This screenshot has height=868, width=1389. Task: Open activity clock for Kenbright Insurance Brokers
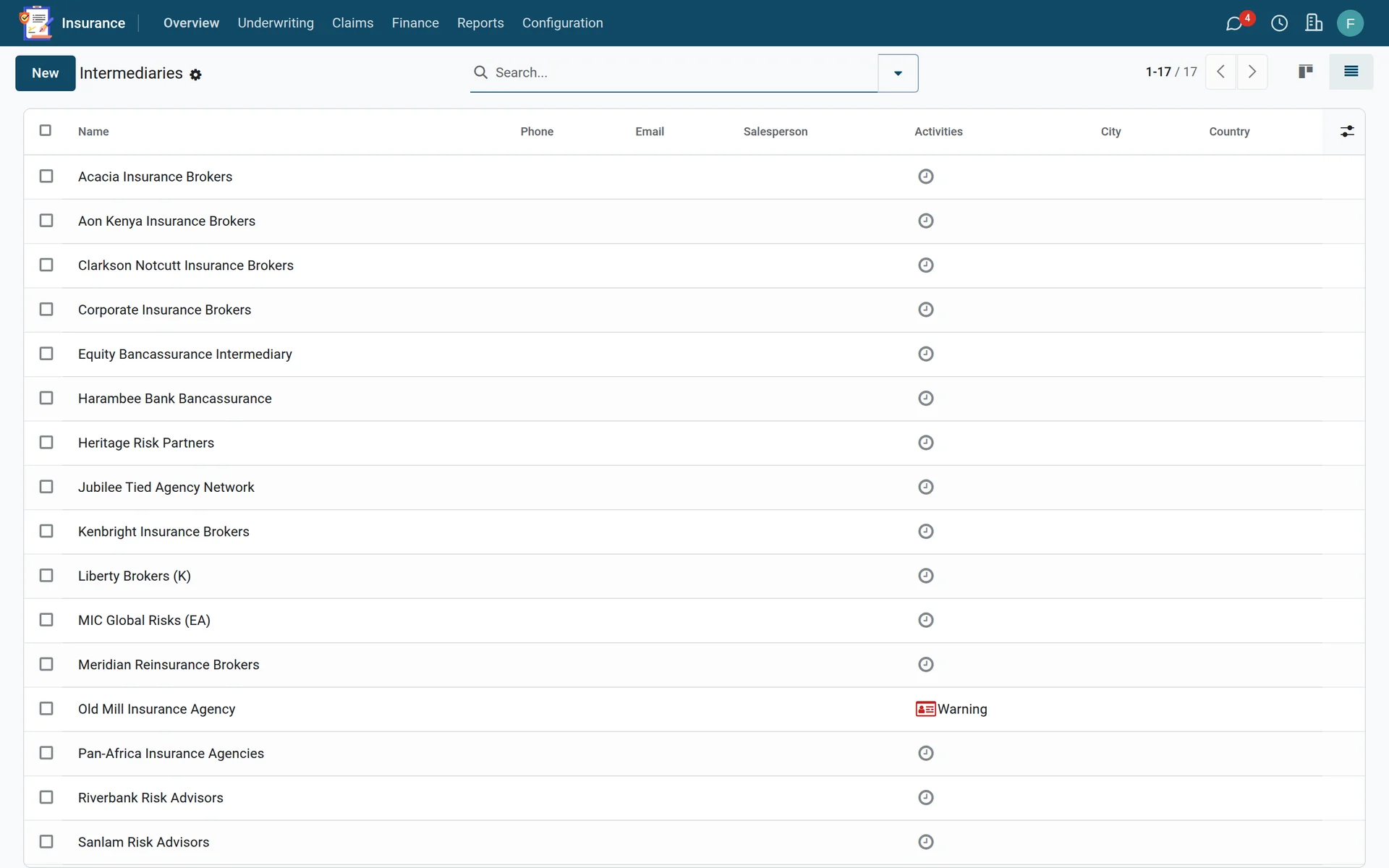(x=926, y=532)
